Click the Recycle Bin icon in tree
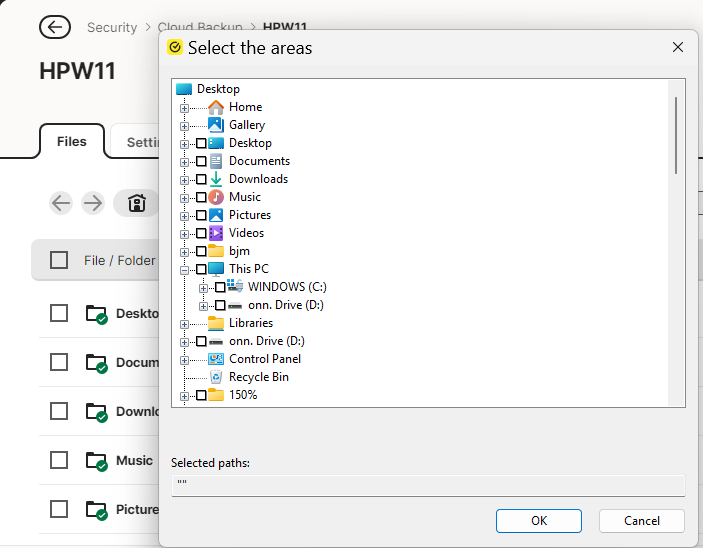 (216, 377)
